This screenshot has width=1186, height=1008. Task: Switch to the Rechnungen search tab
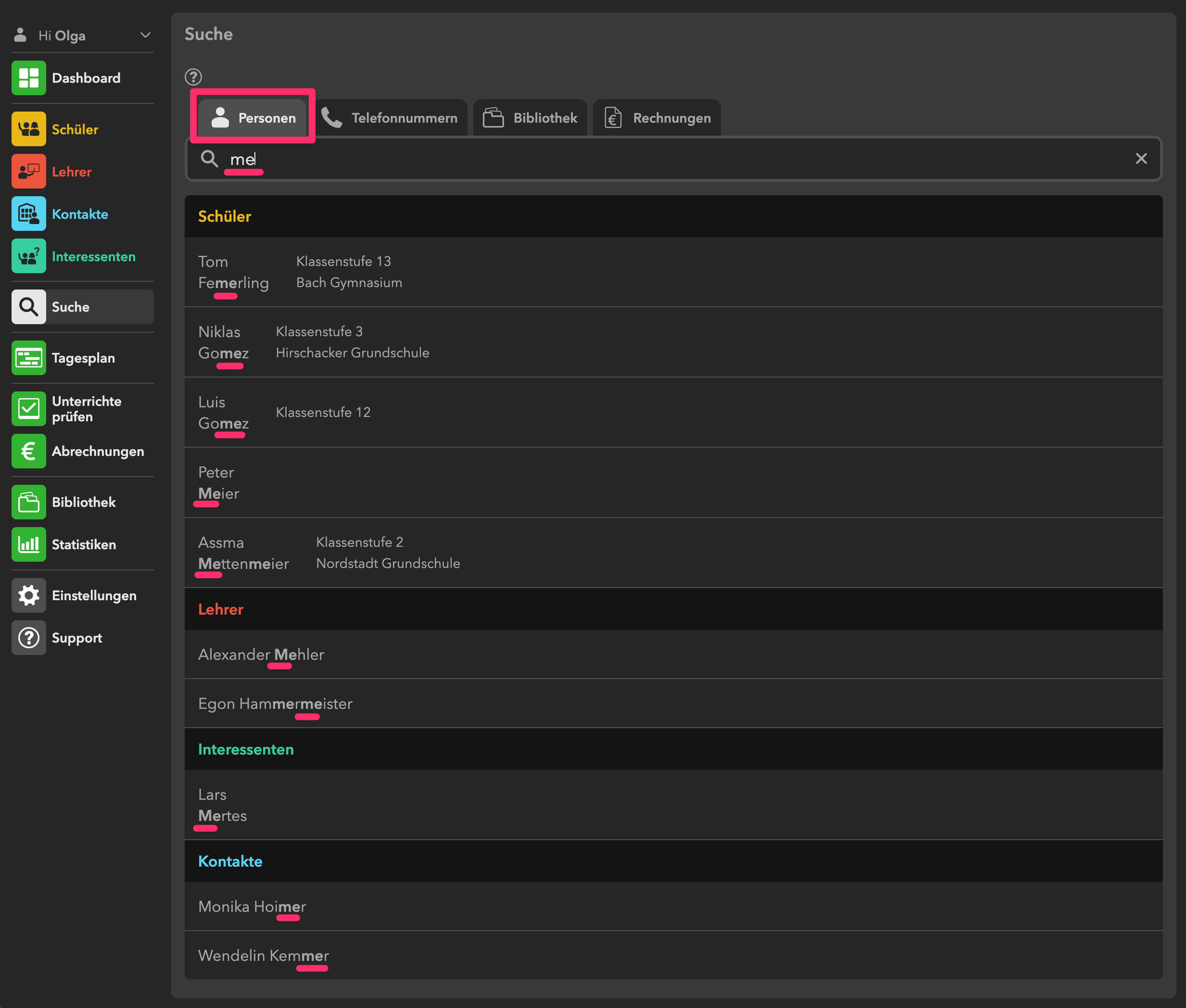[657, 118]
